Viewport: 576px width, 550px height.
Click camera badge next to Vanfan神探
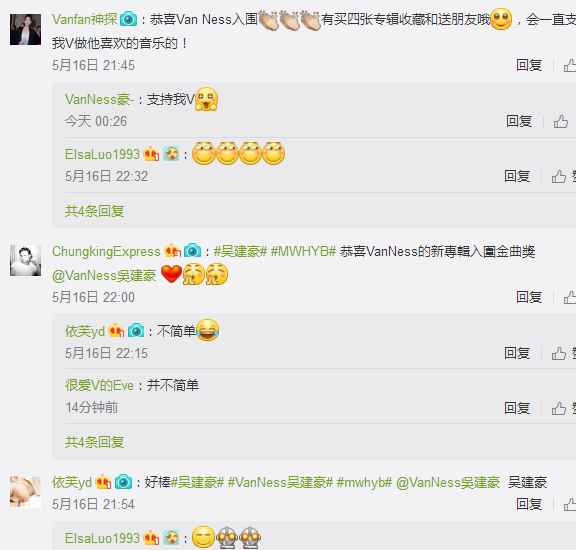coord(129,19)
